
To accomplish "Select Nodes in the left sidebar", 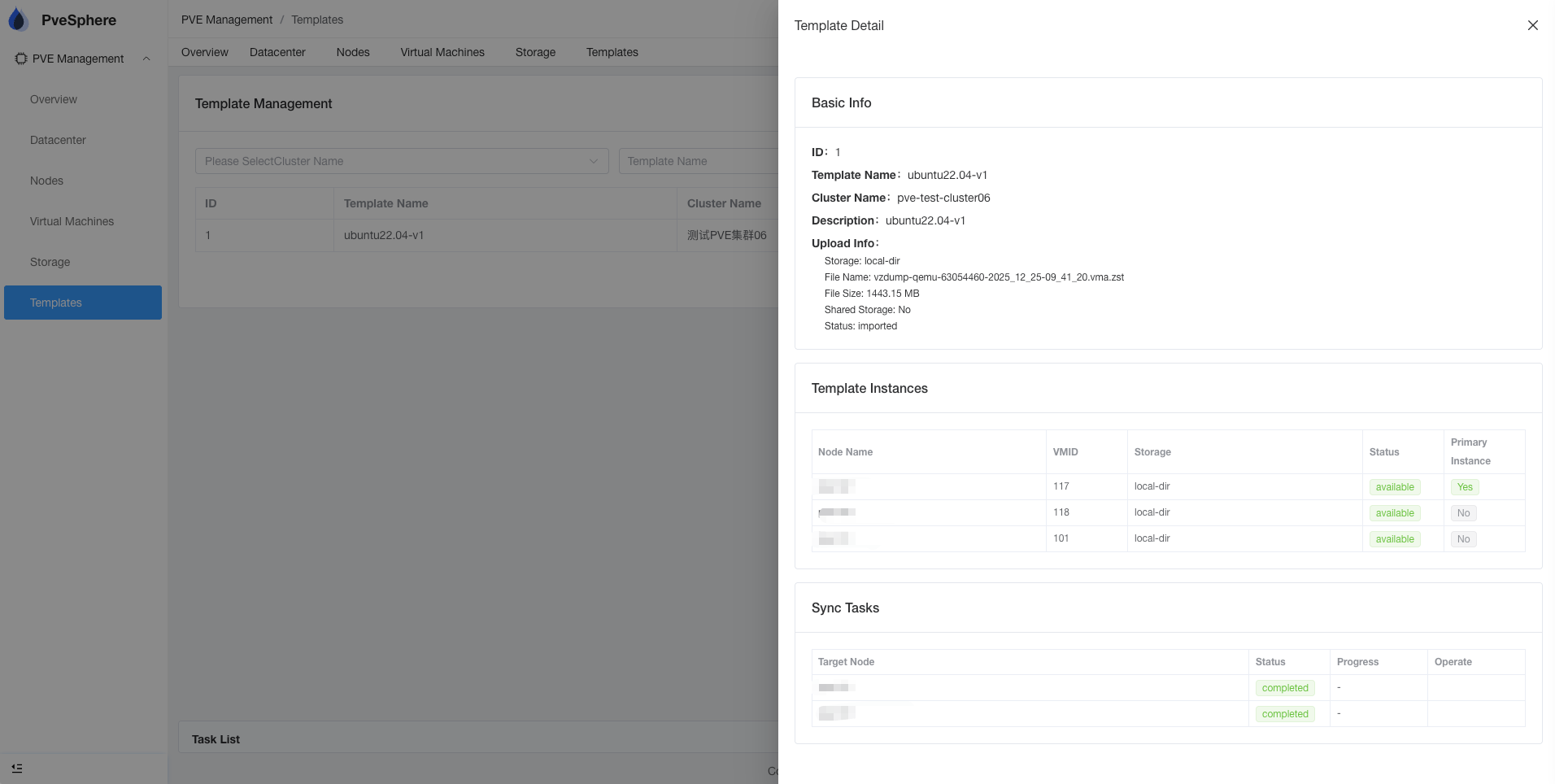I will point(46,181).
